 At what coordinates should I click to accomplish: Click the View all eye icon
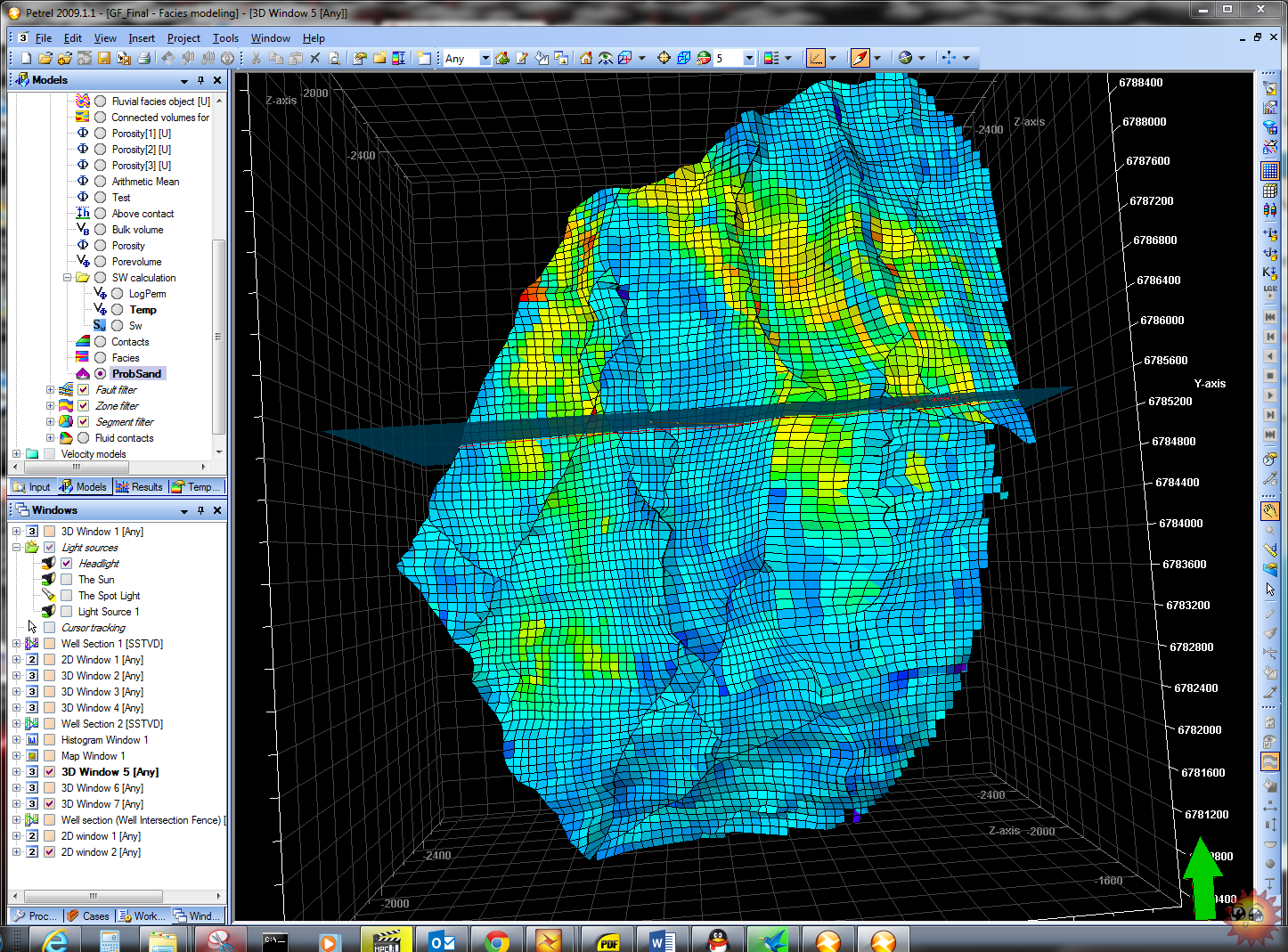[x=605, y=58]
